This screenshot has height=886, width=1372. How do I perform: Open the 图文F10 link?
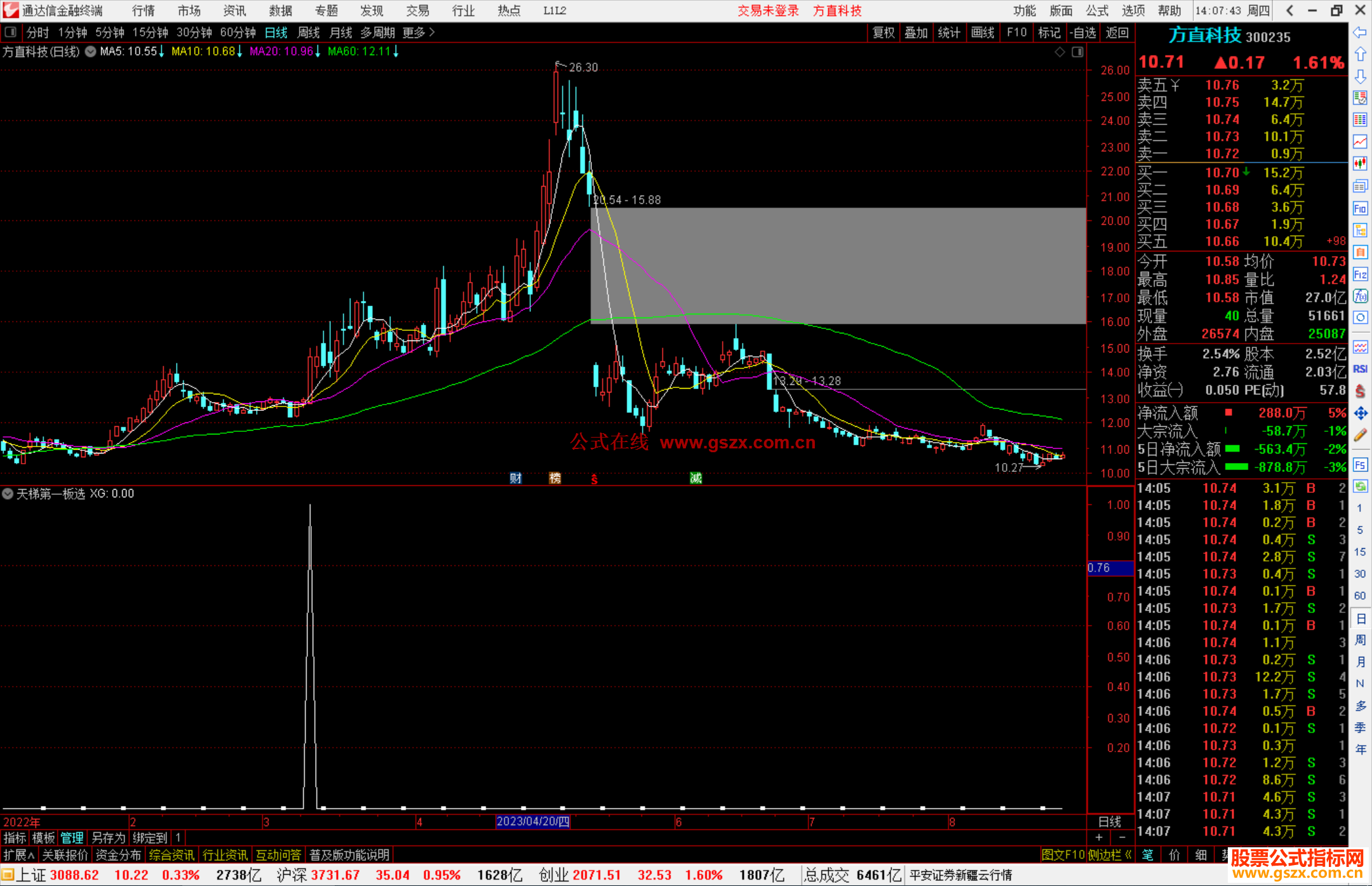(x=1063, y=855)
